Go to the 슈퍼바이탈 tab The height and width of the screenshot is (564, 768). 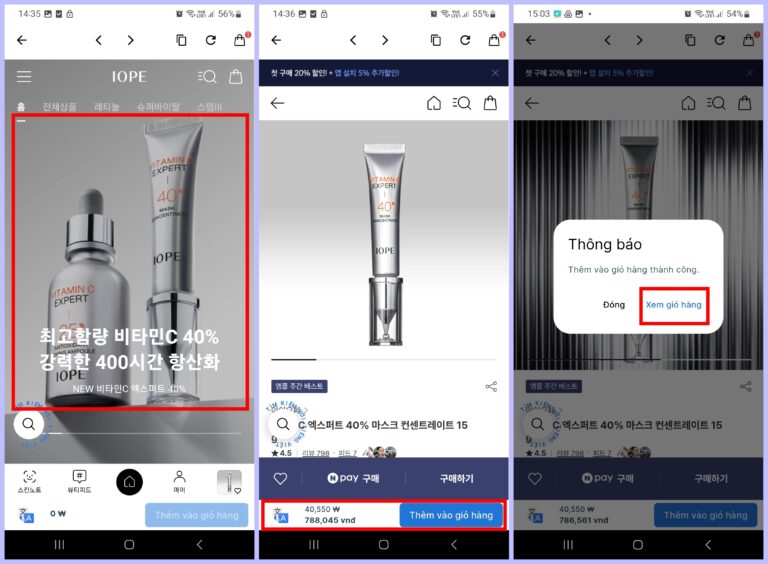pos(158,107)
